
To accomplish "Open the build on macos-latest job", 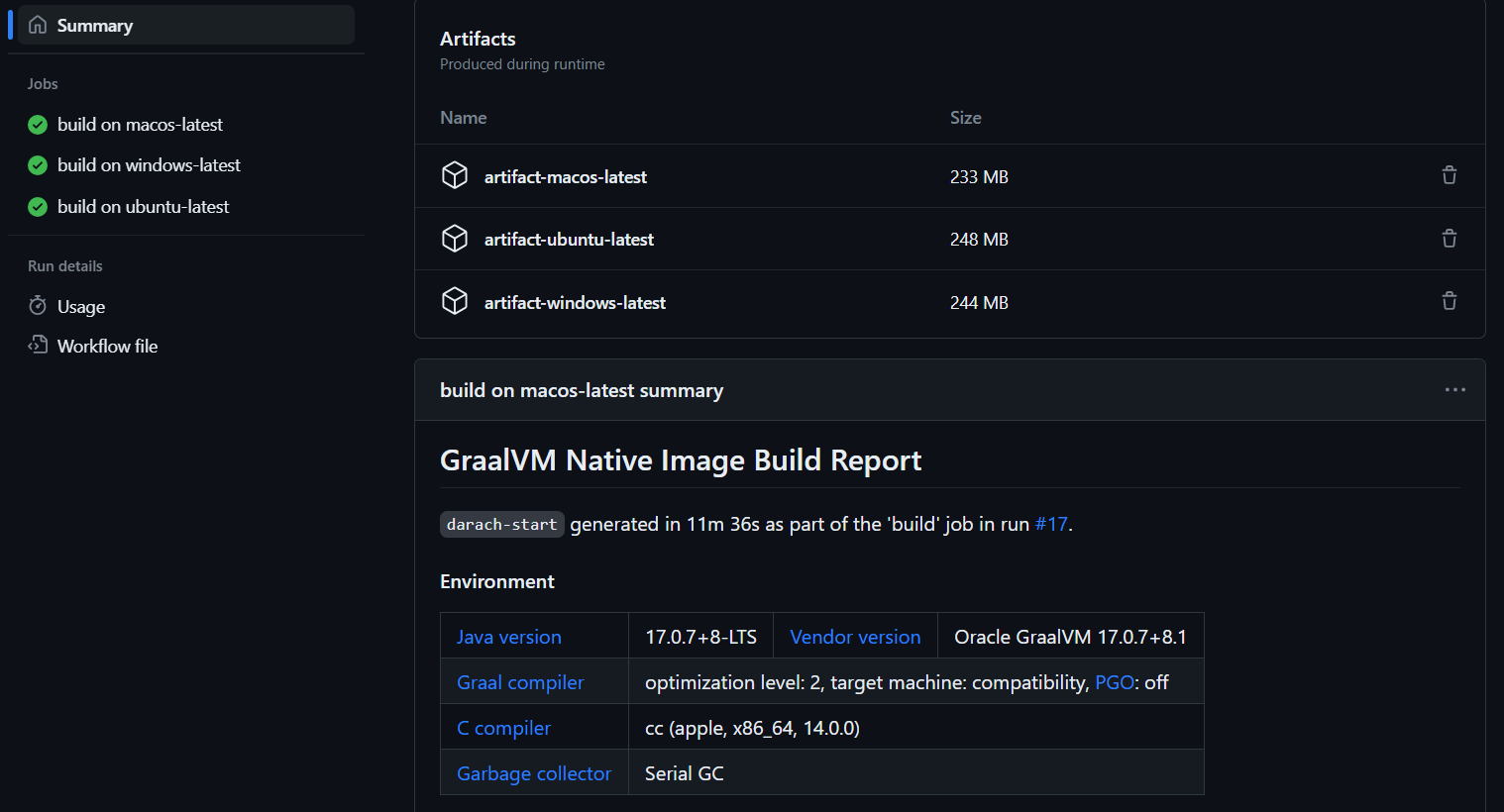I will (x=140, y=125).
